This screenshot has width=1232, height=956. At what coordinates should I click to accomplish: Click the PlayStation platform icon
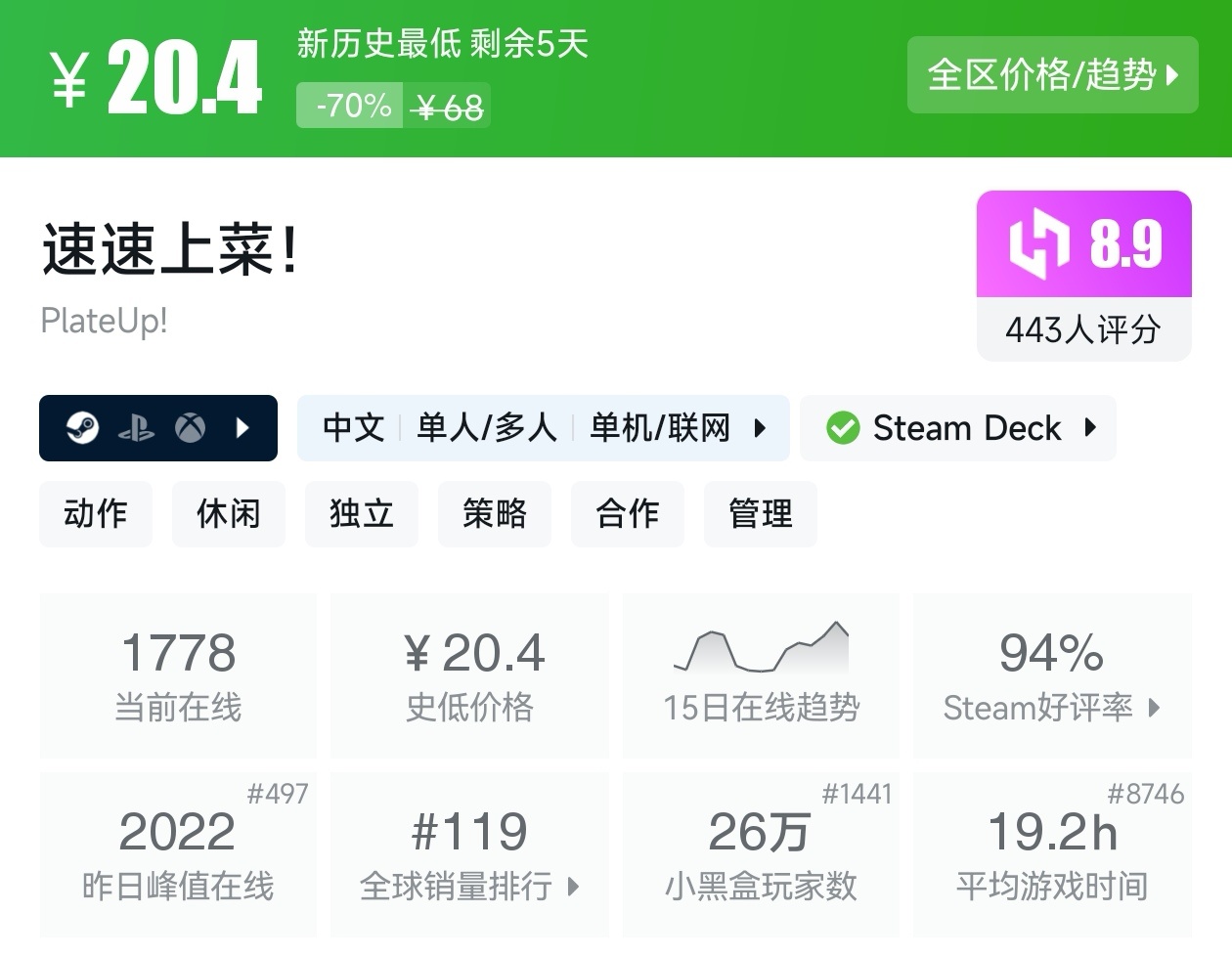pyautogui.click(x=136, y=428)
